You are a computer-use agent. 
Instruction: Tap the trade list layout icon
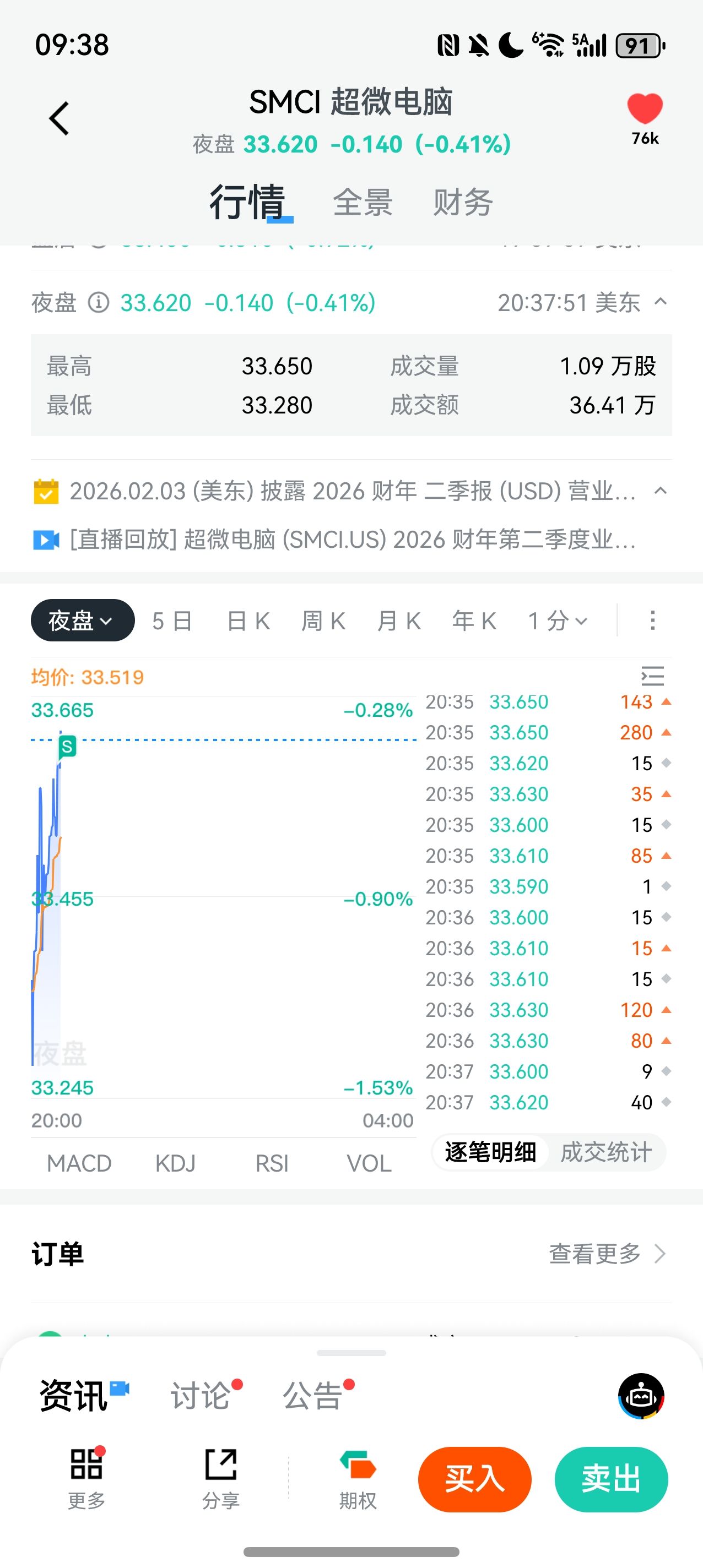point(652,676)
